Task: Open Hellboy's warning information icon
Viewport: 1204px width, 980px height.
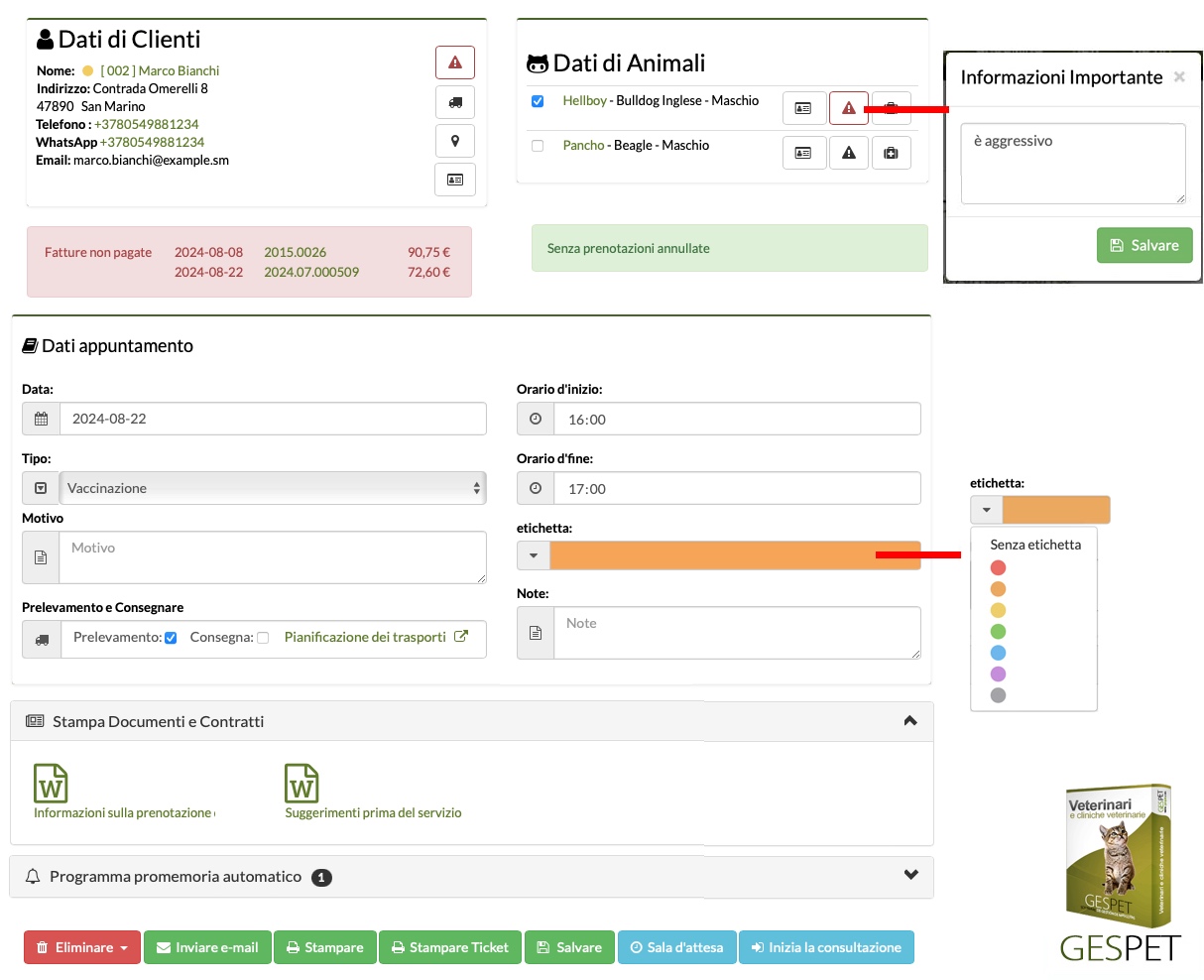Action: coord(849,108)
